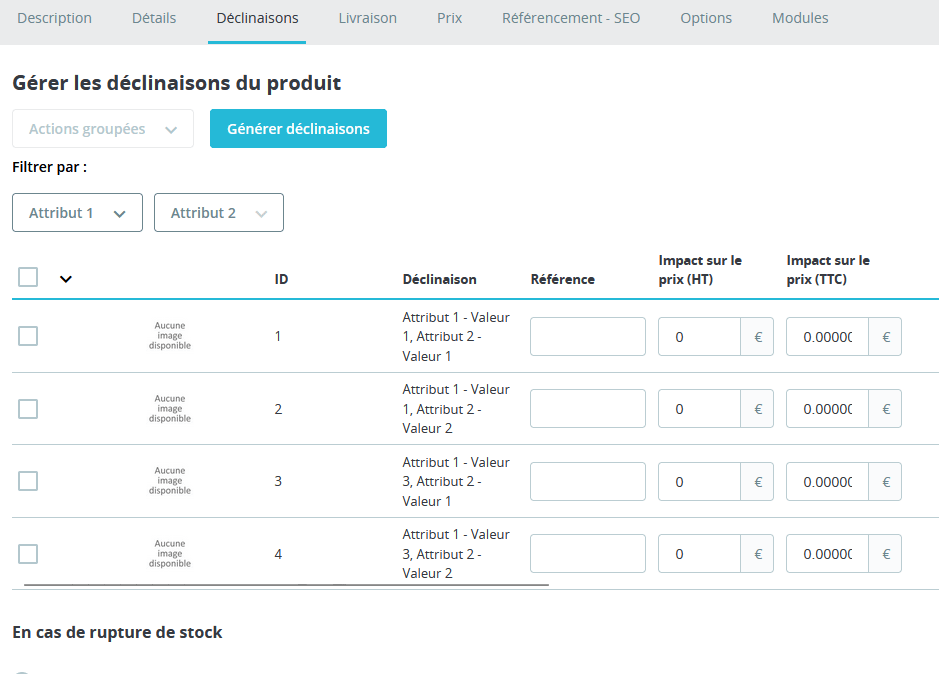
Task: Click the Référence field for declinaison 1
Action: (x=587, y=337)
